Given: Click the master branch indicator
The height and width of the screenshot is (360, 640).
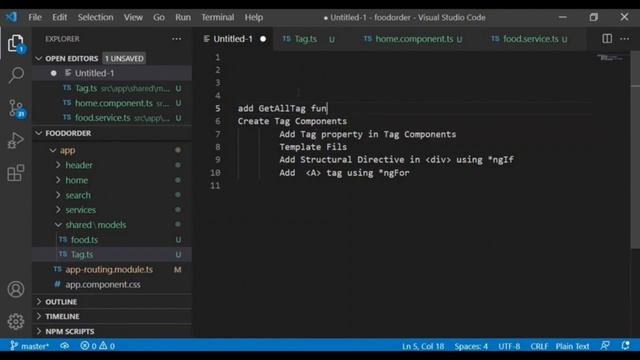Looking at the screenshot, I should pyautogui.click(x=29, y=346).
